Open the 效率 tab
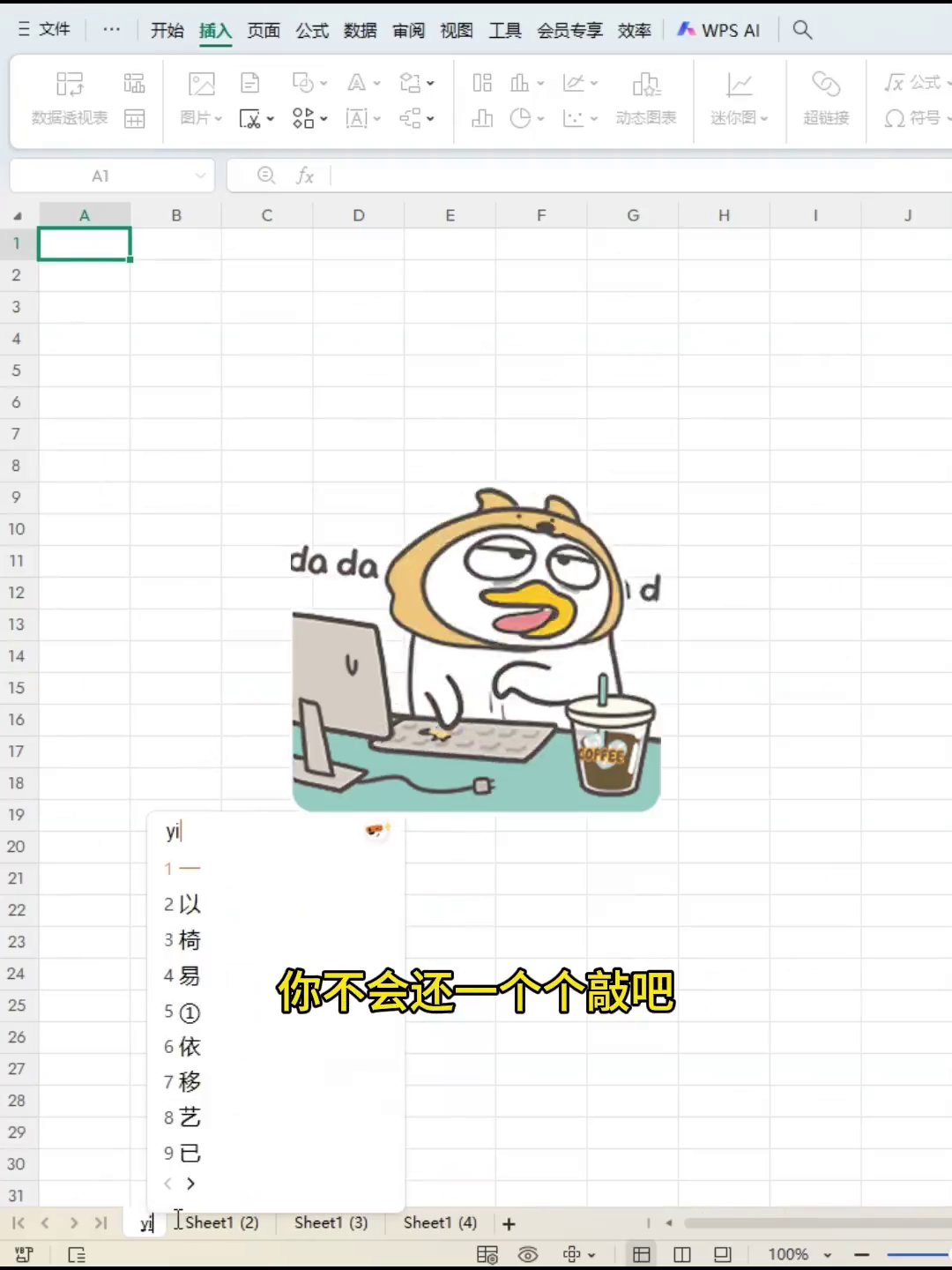Image resolution: width=952 pixels, height=1270 pixels. coord(635,30)
